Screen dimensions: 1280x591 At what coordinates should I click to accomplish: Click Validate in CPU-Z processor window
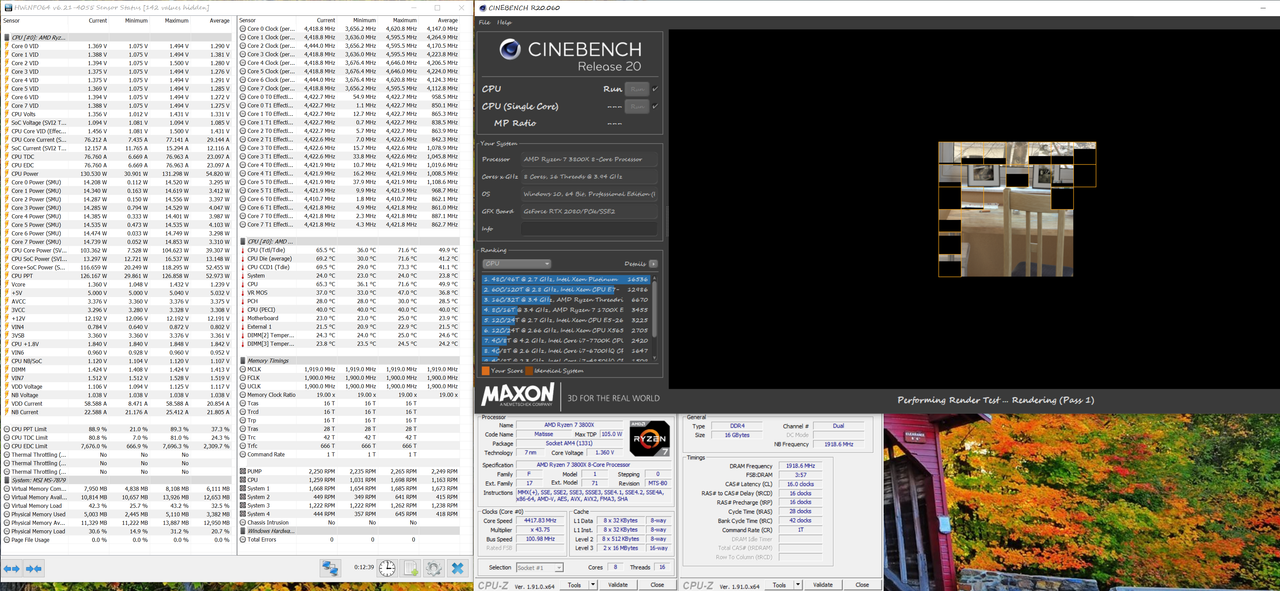coord(618,585)
